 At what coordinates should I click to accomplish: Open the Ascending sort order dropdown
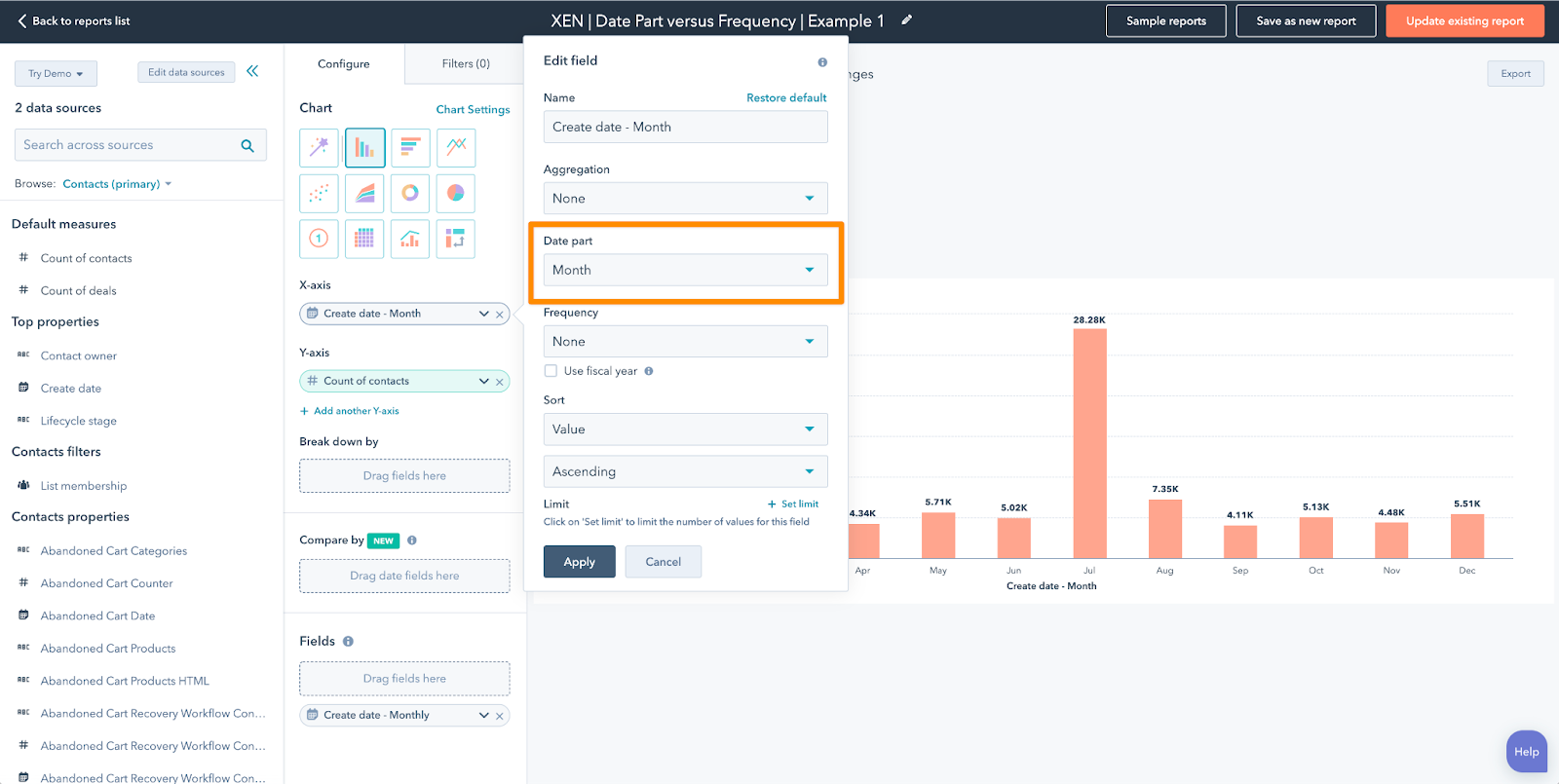pos(685,471)
